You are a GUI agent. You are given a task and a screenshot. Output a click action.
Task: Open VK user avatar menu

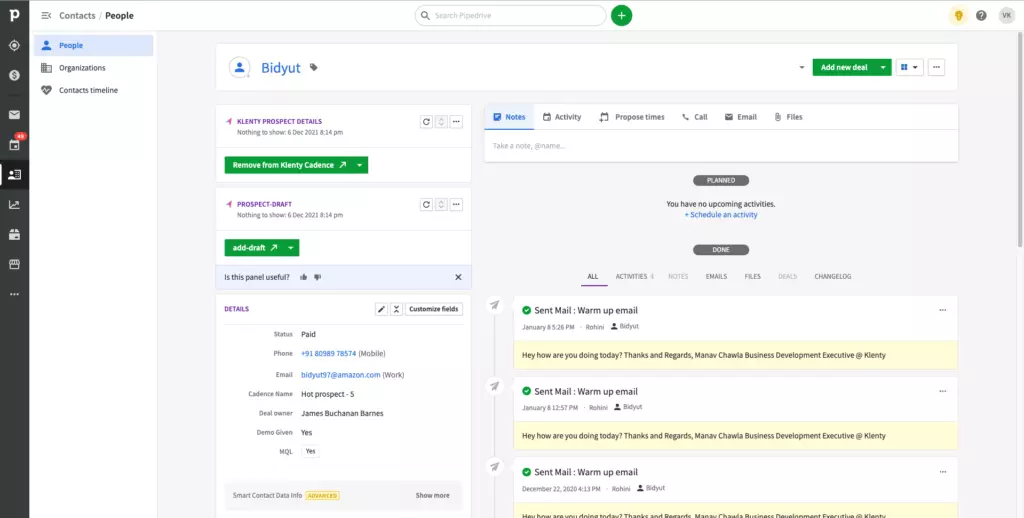[1006, 15]
